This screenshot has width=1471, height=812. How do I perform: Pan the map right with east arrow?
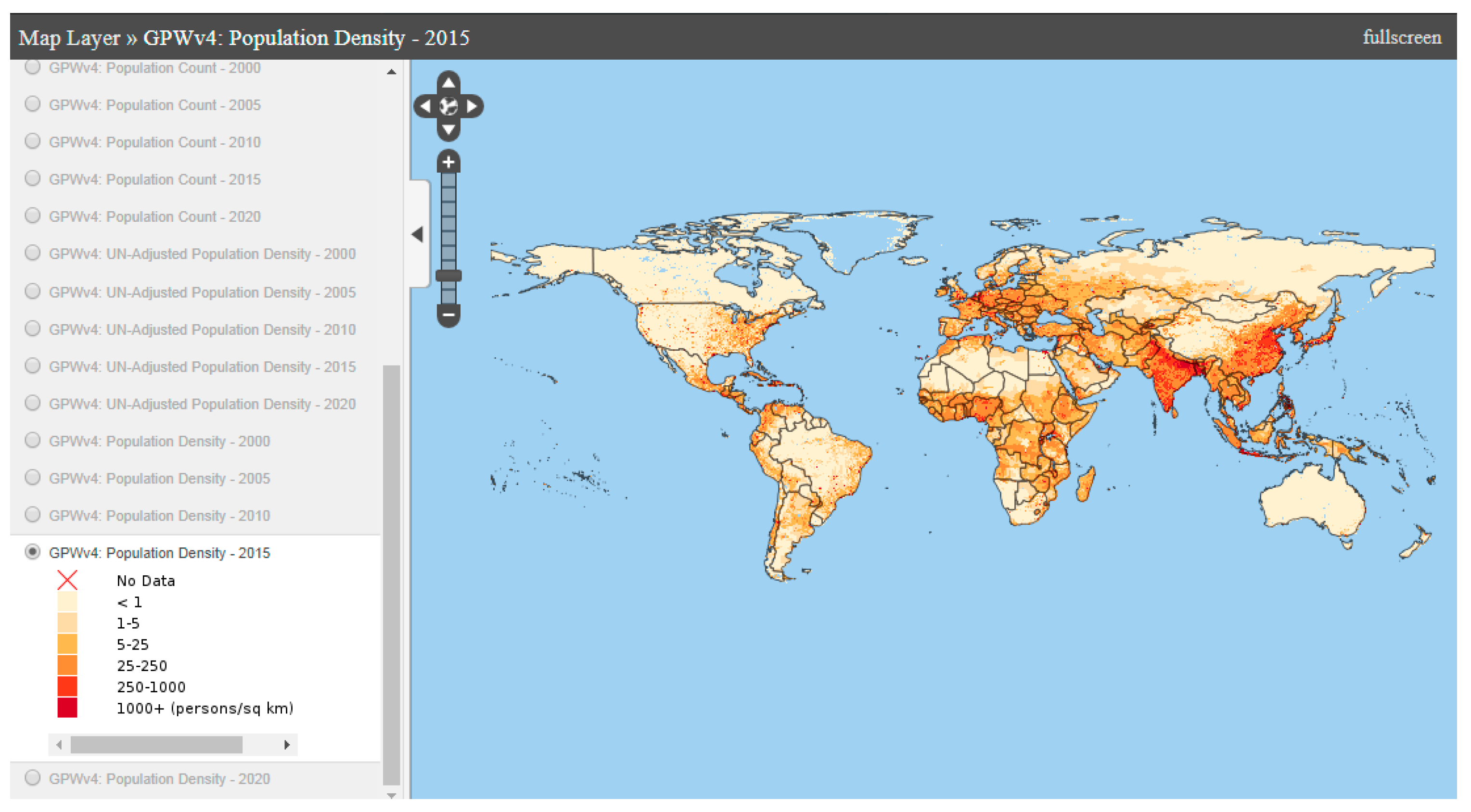pos(472,106)
